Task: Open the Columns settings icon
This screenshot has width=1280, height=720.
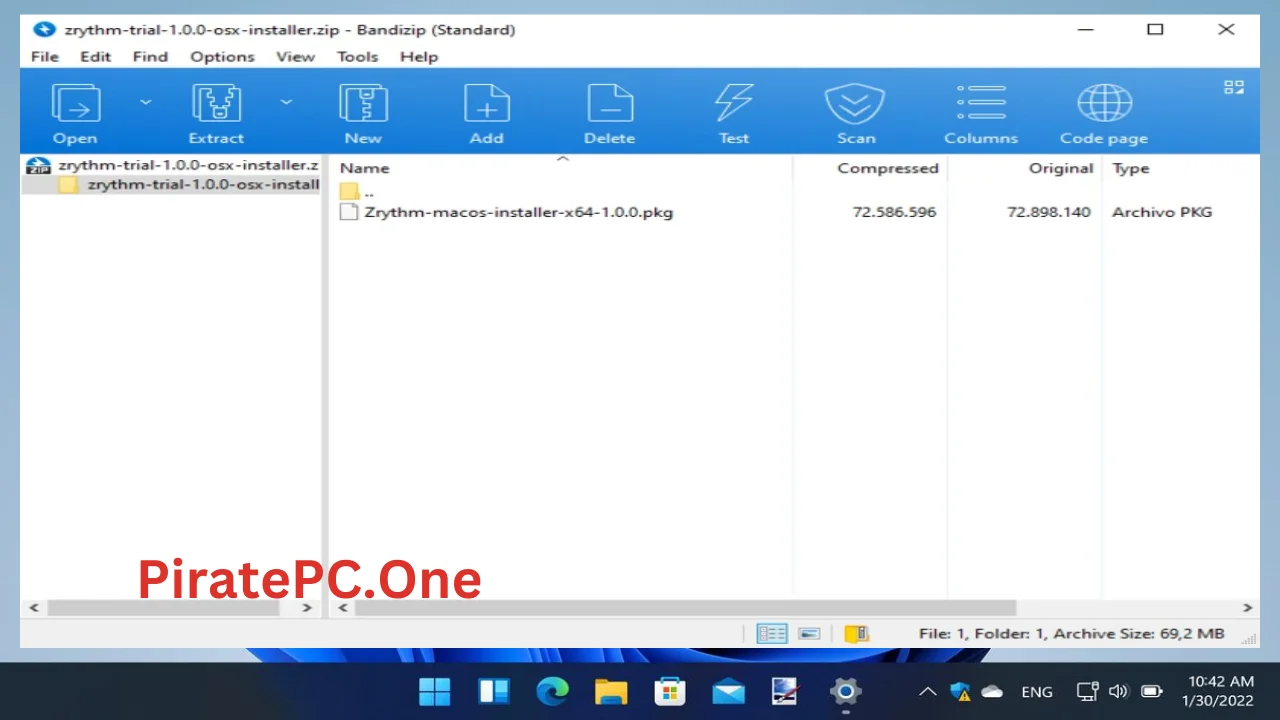Action: point(981,104)
